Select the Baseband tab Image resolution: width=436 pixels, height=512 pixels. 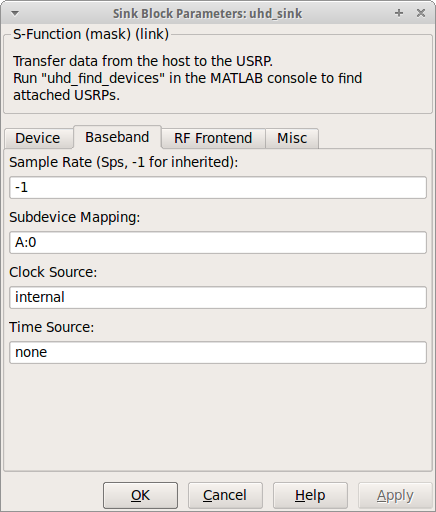(117, 137)
